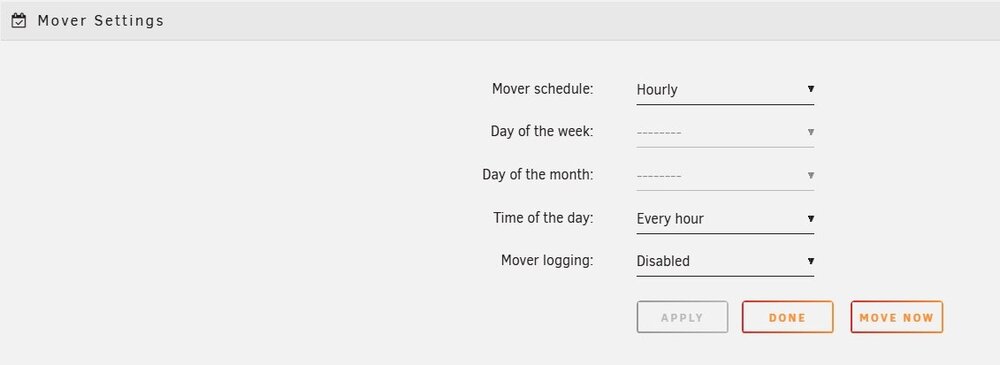Open the disabled Day of the week dropdown
The width and height of the screenshot is (1000, 365).
click(x=725, y=132)
